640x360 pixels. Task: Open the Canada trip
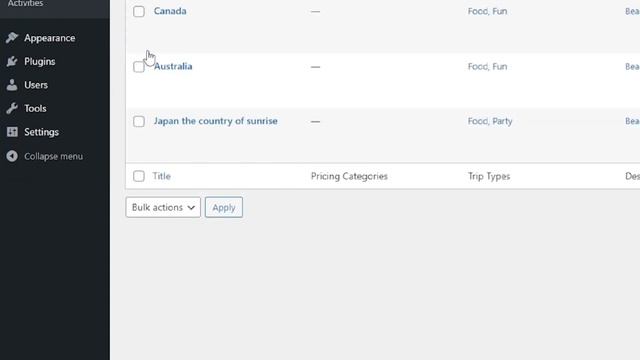tap(170, 11)
